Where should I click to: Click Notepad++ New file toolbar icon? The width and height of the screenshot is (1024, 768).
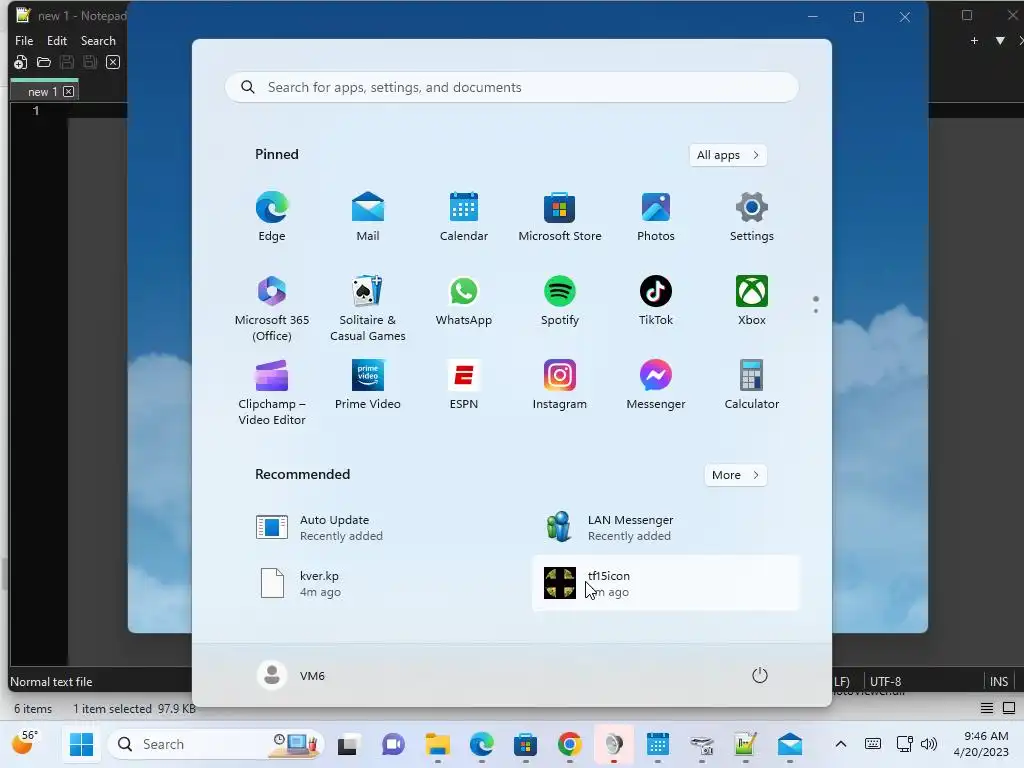pos(20,62)
